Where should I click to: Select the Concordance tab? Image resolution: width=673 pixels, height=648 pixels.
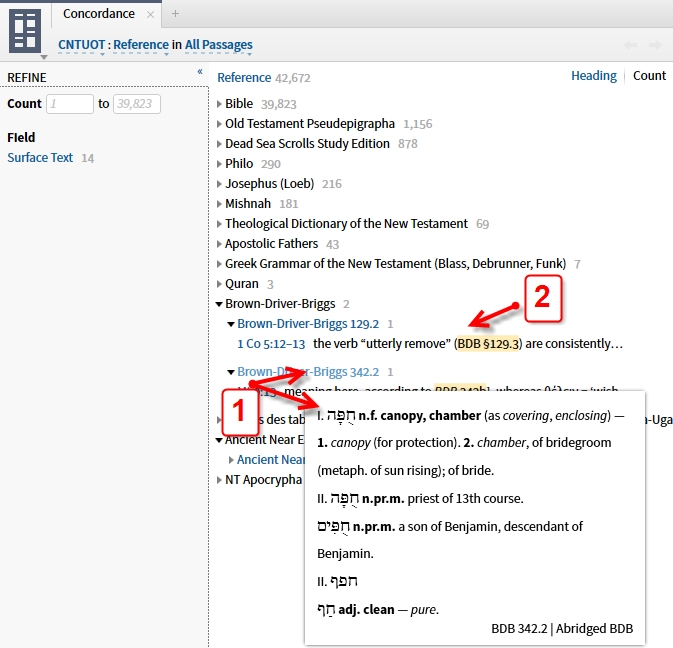coord(99,14)
